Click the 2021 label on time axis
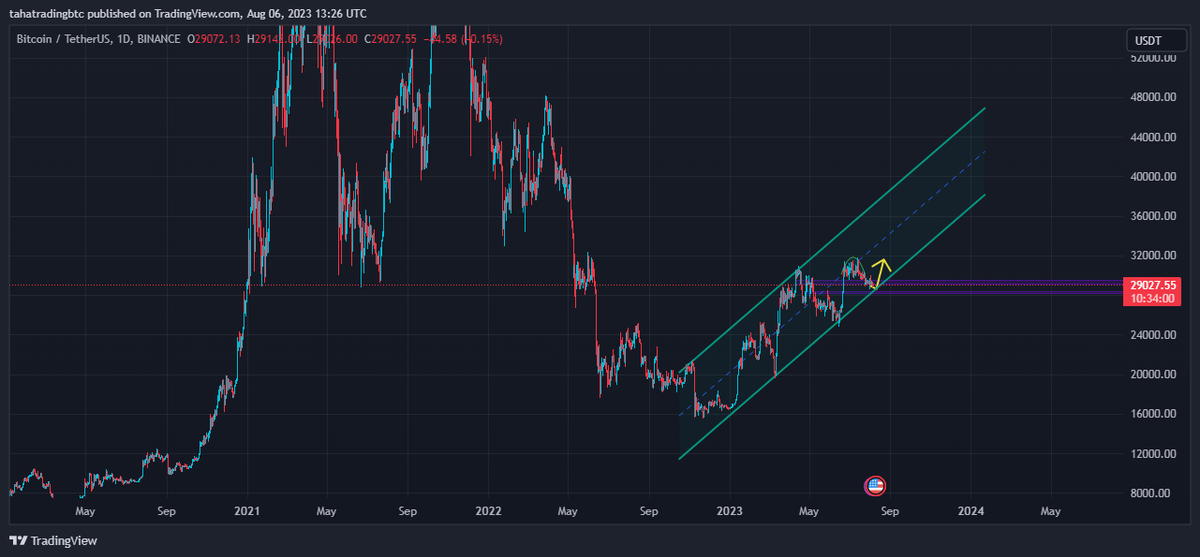The width and height of the screenshot is (1200, 557). point(247,510)
